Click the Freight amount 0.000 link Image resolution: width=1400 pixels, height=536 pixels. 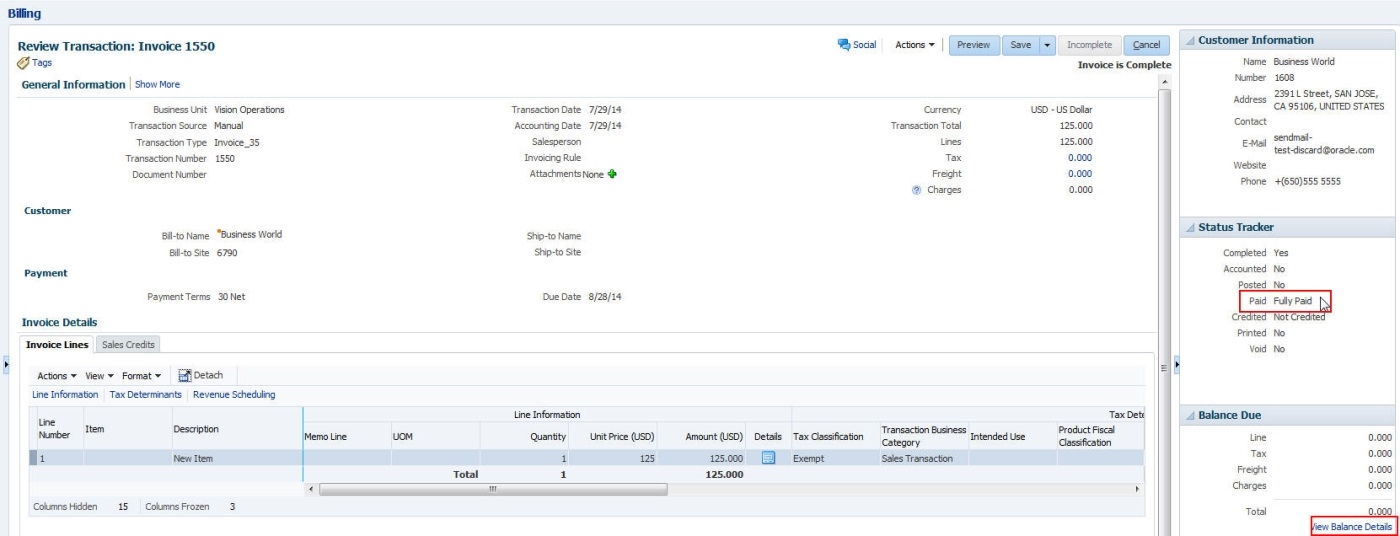pyautogui.click(x=1080, y=174)
